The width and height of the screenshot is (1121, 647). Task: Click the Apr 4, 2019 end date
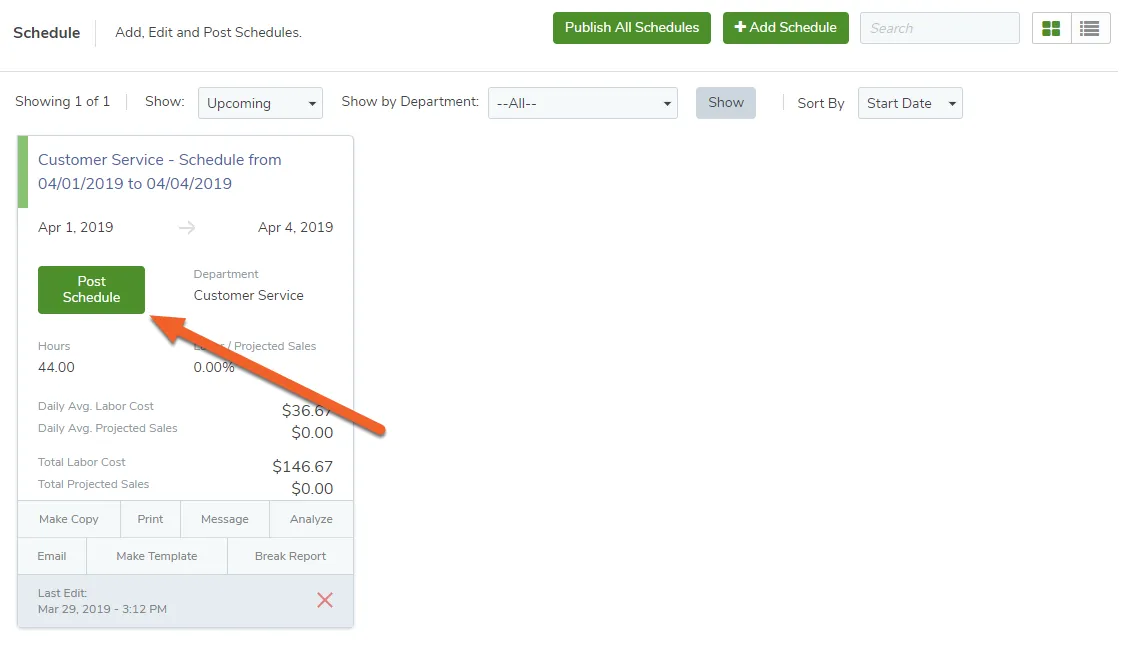click(x=295, y=227)
